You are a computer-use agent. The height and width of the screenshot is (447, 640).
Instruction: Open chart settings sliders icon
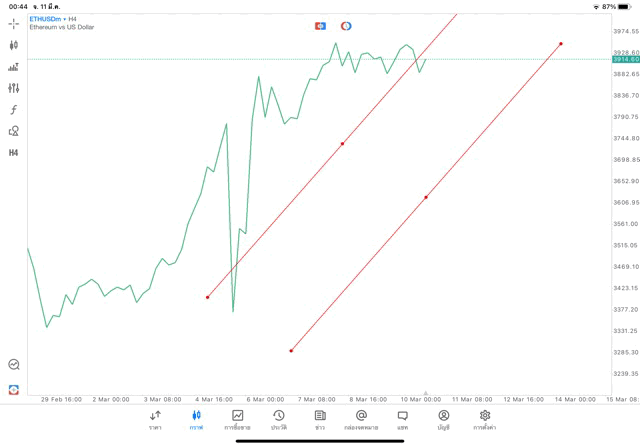[x=14, y=88]
